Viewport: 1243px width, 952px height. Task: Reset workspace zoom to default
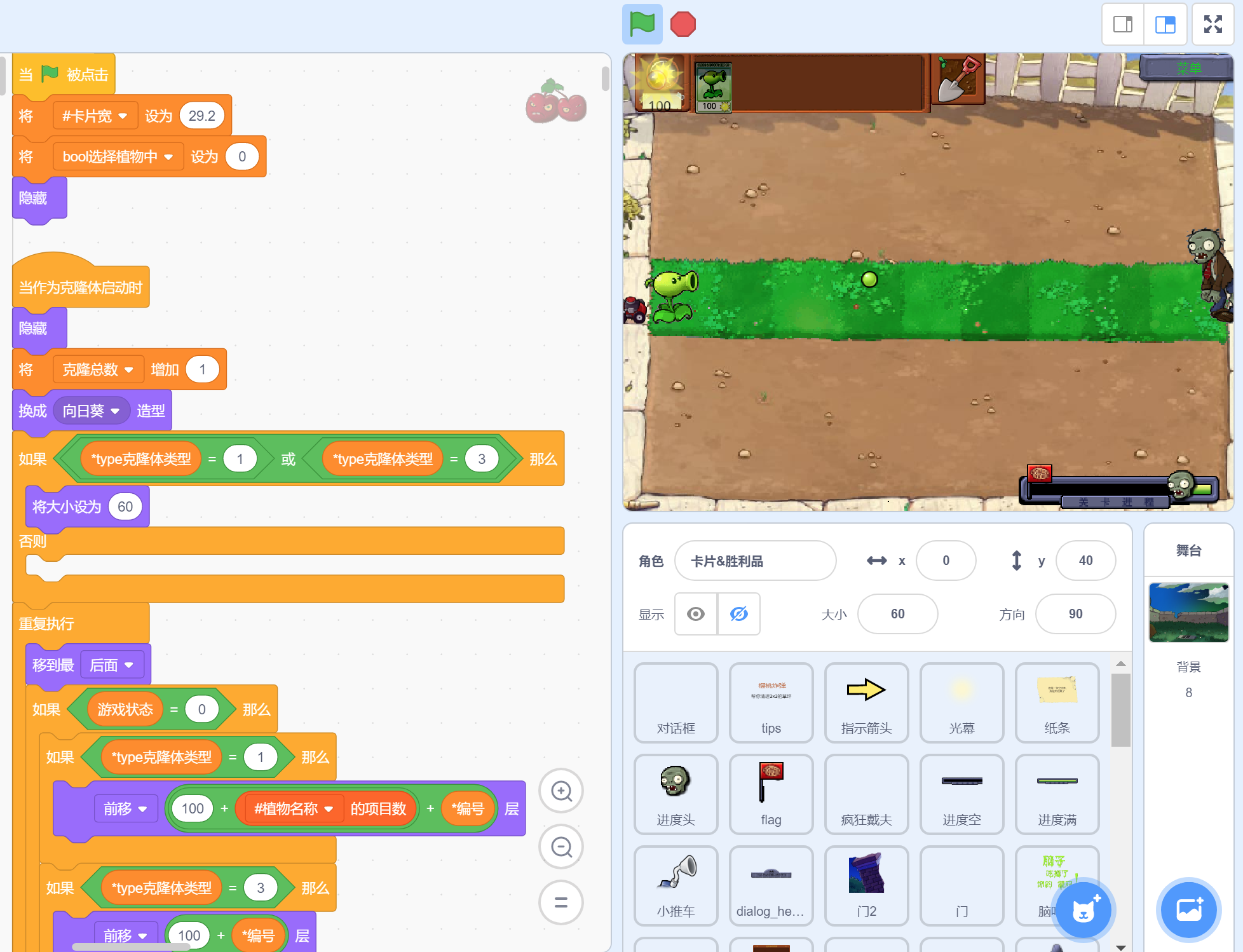tap(561, 902)
